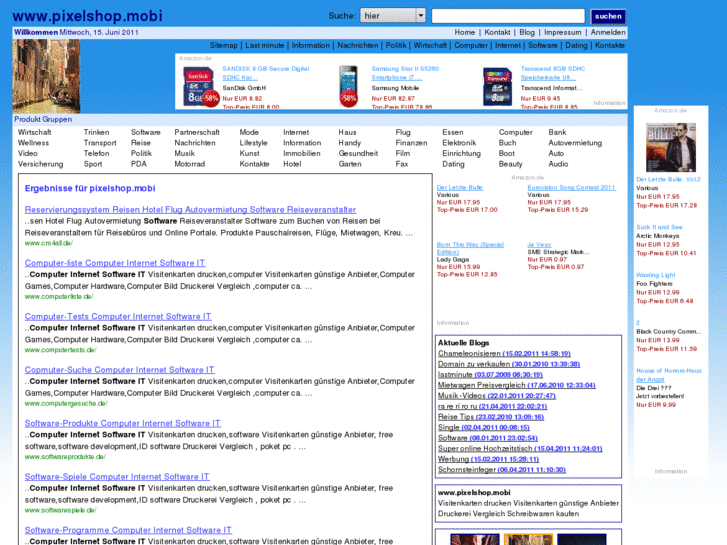Click the Der Letzte Bulle album cover
Screen dimensions: 727x545
point(671,147)
